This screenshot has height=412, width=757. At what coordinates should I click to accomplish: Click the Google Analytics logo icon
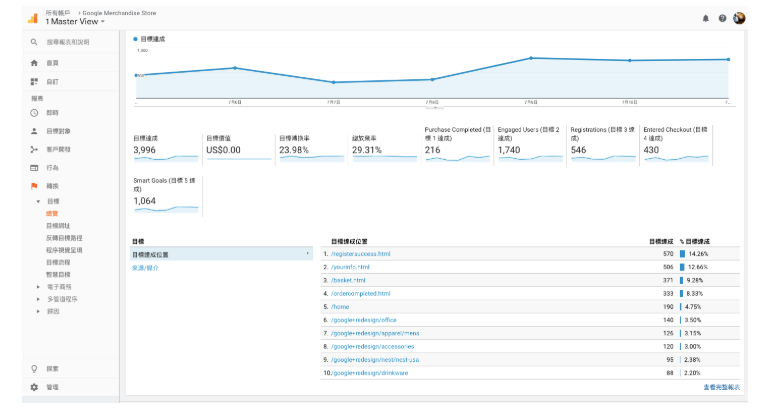click(33, 18)
